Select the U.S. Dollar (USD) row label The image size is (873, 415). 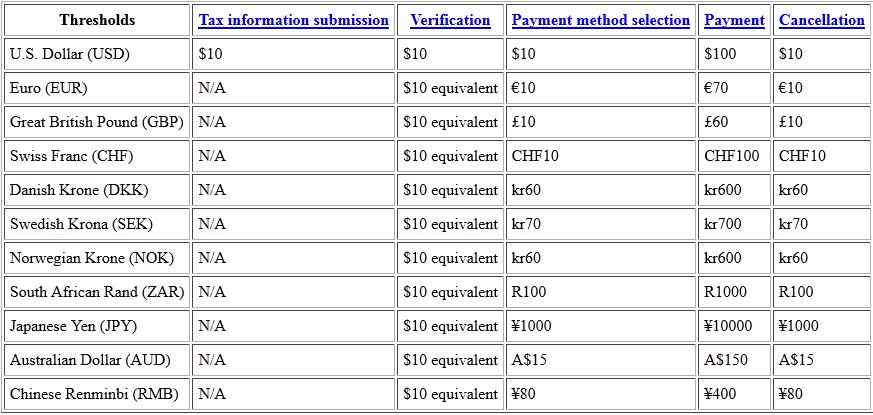coord(70,54)
